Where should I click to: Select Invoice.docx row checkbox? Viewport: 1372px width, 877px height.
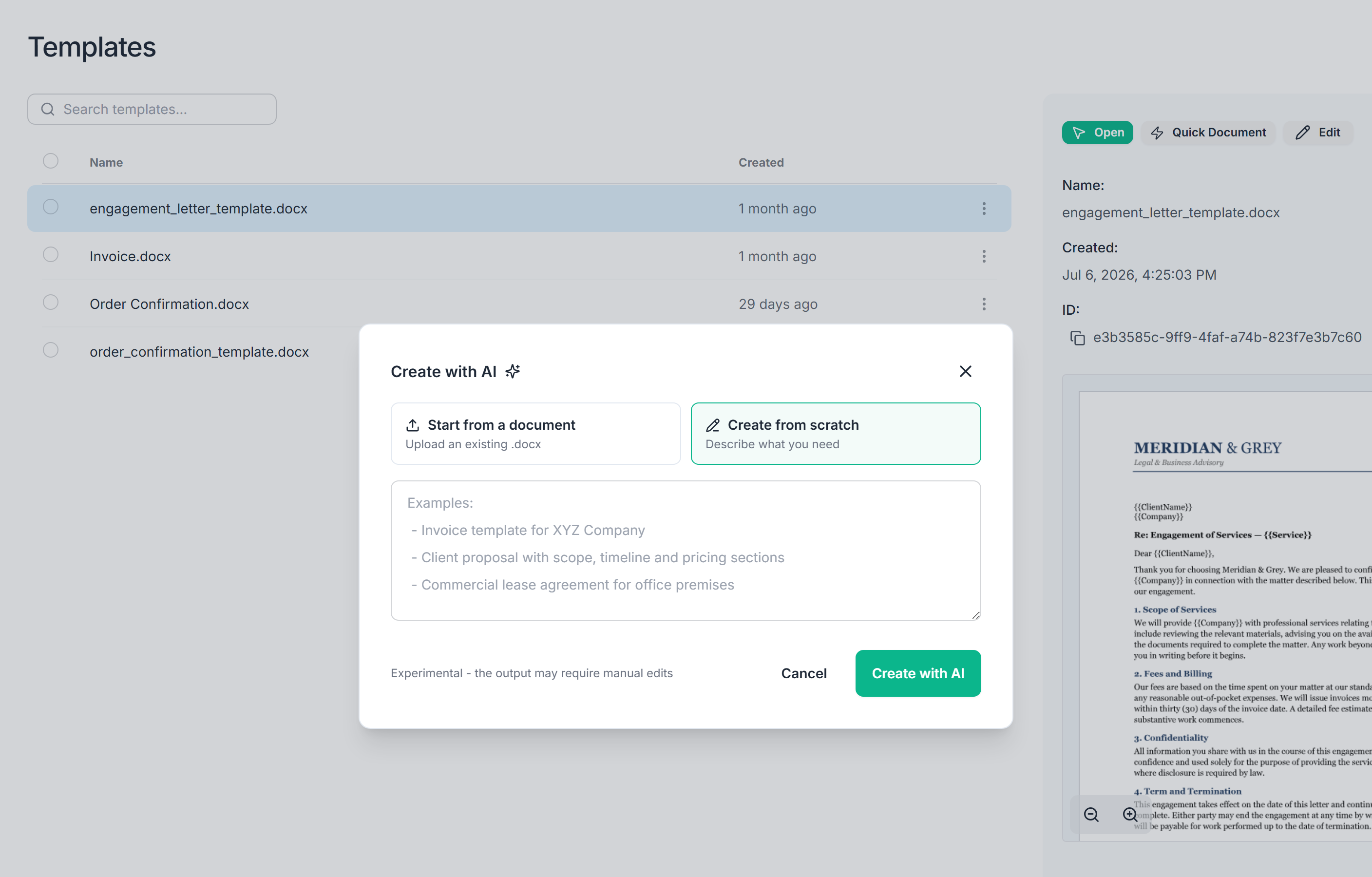(x=51, y=255)
